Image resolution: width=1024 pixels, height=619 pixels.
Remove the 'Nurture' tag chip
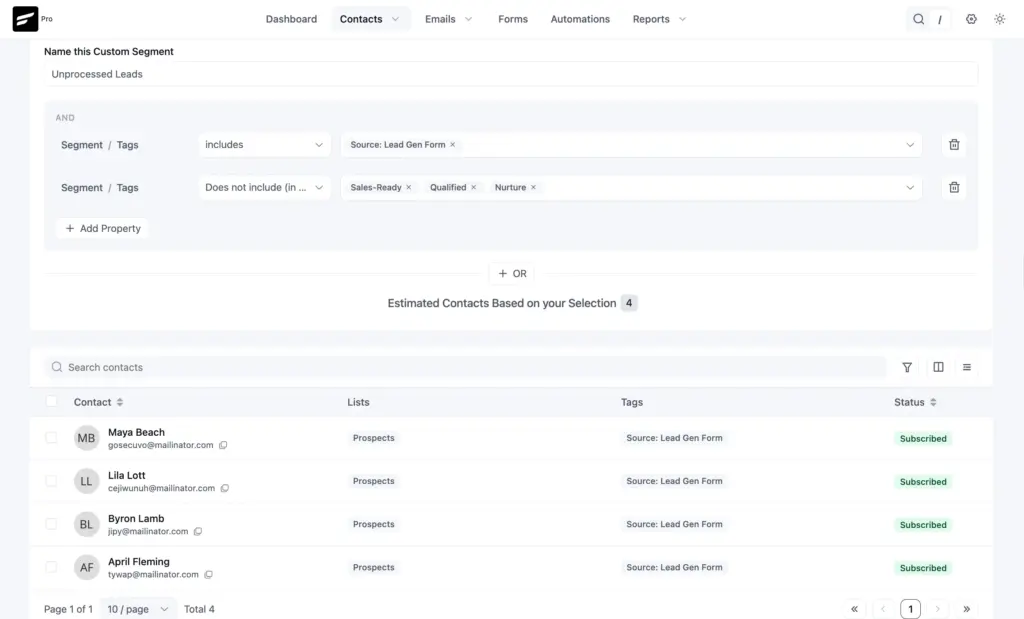point(534,187)
